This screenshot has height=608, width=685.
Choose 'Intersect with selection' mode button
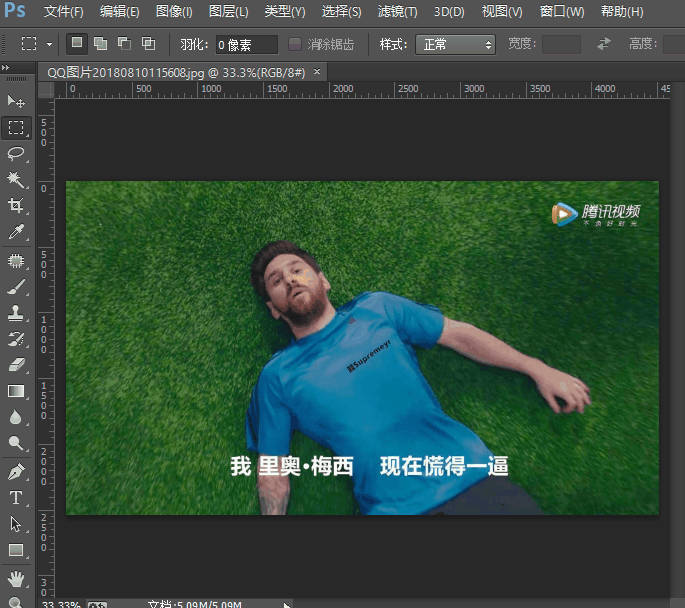pos(148,44)
